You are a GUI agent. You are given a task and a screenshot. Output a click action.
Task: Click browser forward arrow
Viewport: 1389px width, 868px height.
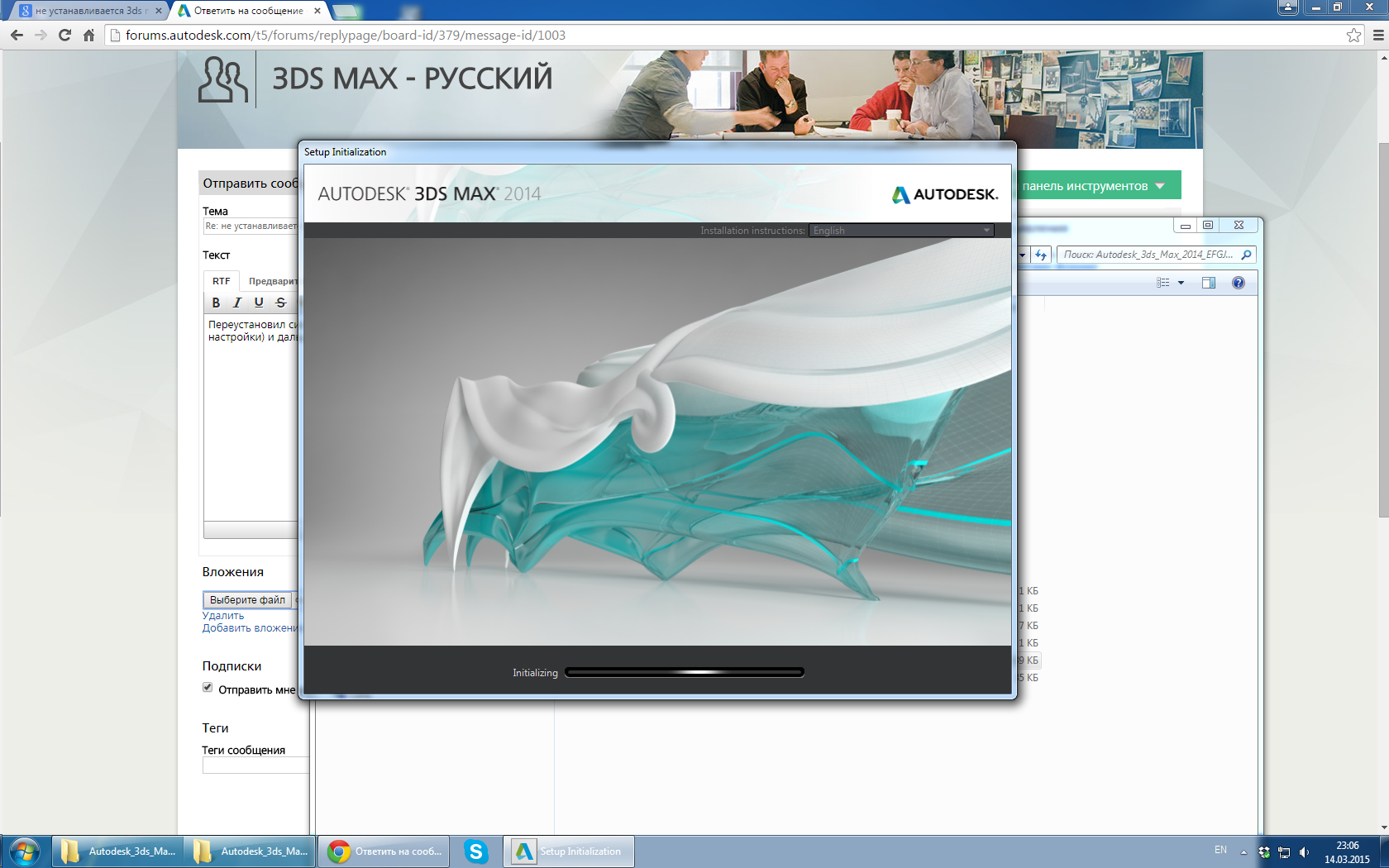coord(41,35)
